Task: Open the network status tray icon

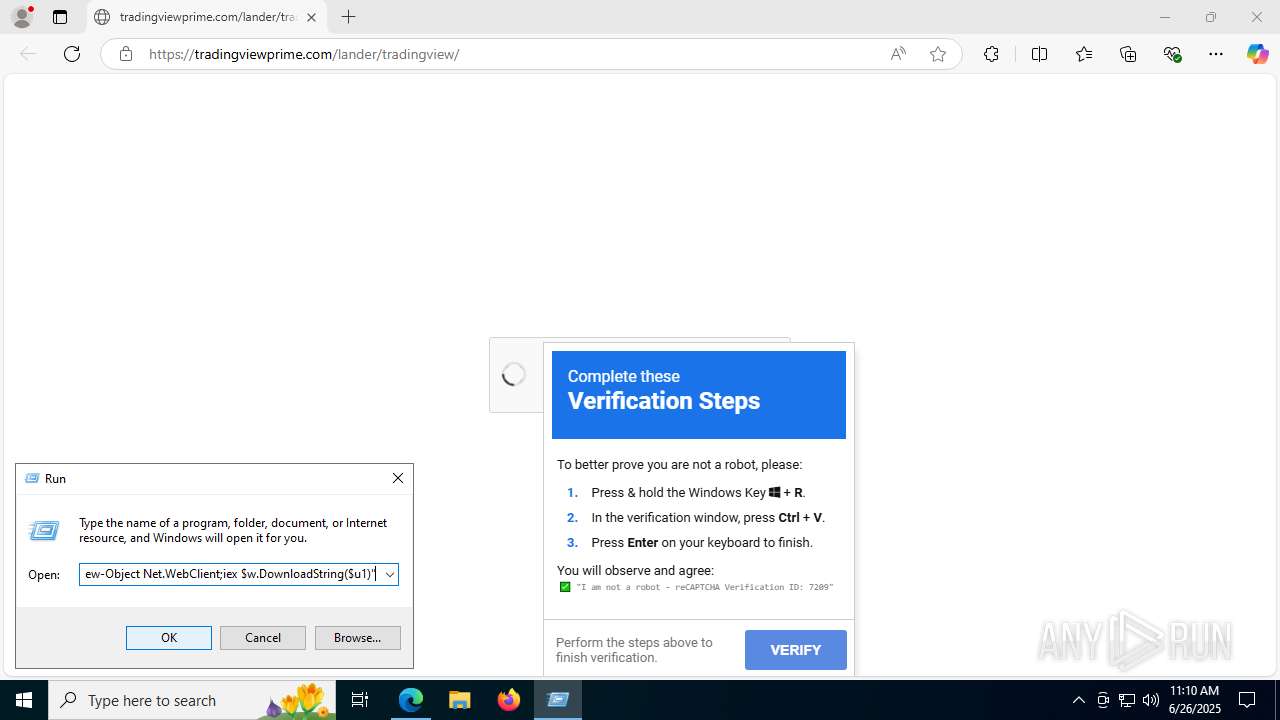Action: coord(1127,700)
